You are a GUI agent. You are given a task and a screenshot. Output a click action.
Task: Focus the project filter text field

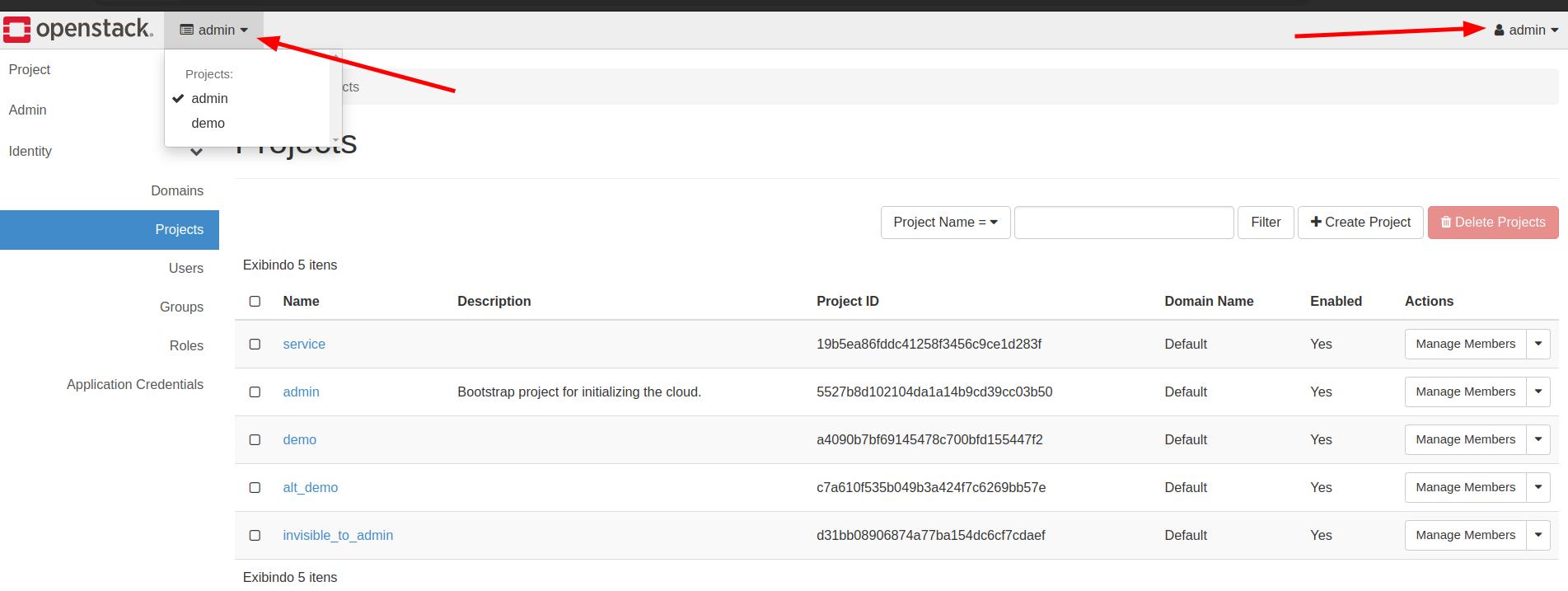1123,223
